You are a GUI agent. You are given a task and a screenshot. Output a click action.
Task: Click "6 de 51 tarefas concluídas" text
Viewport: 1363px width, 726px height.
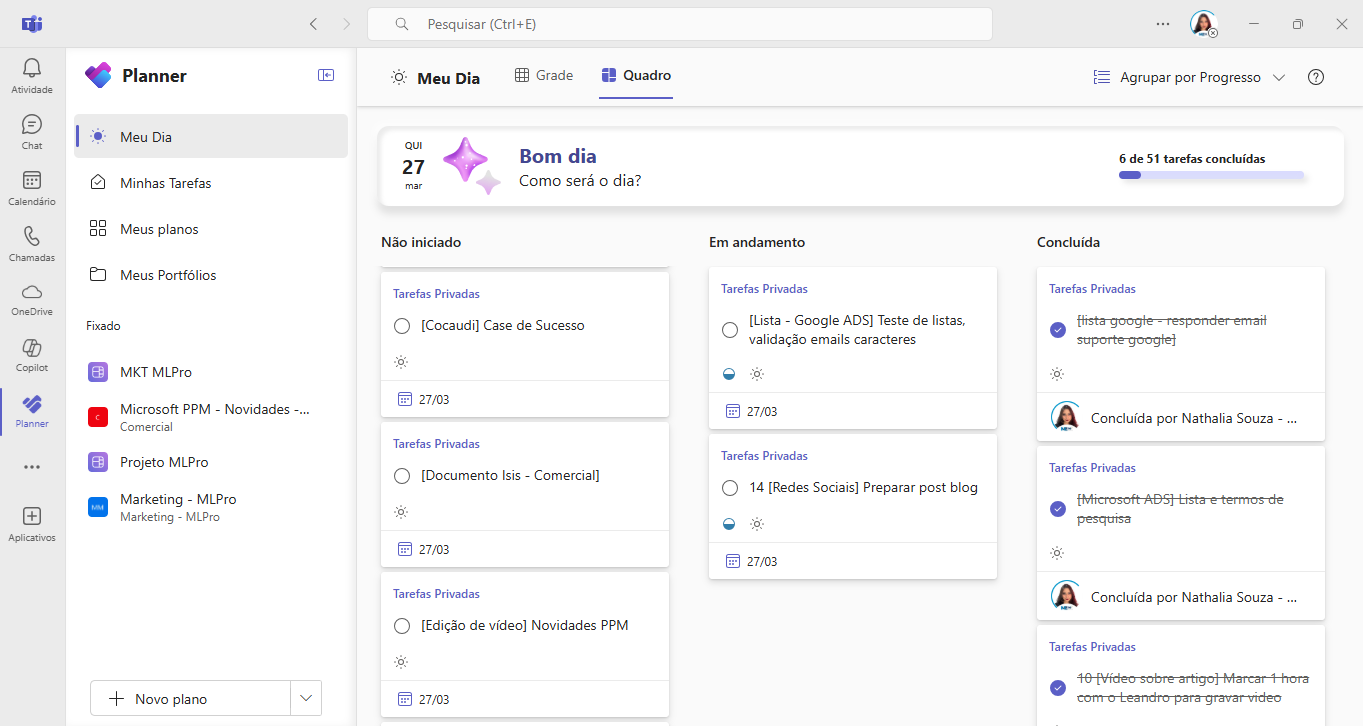tap(1192, 158)
